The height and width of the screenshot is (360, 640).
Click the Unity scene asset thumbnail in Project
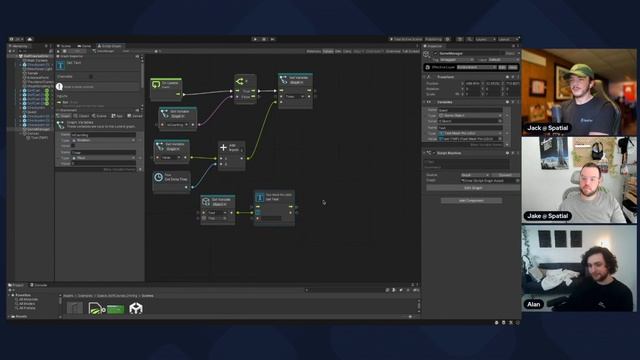coord(136,308)
